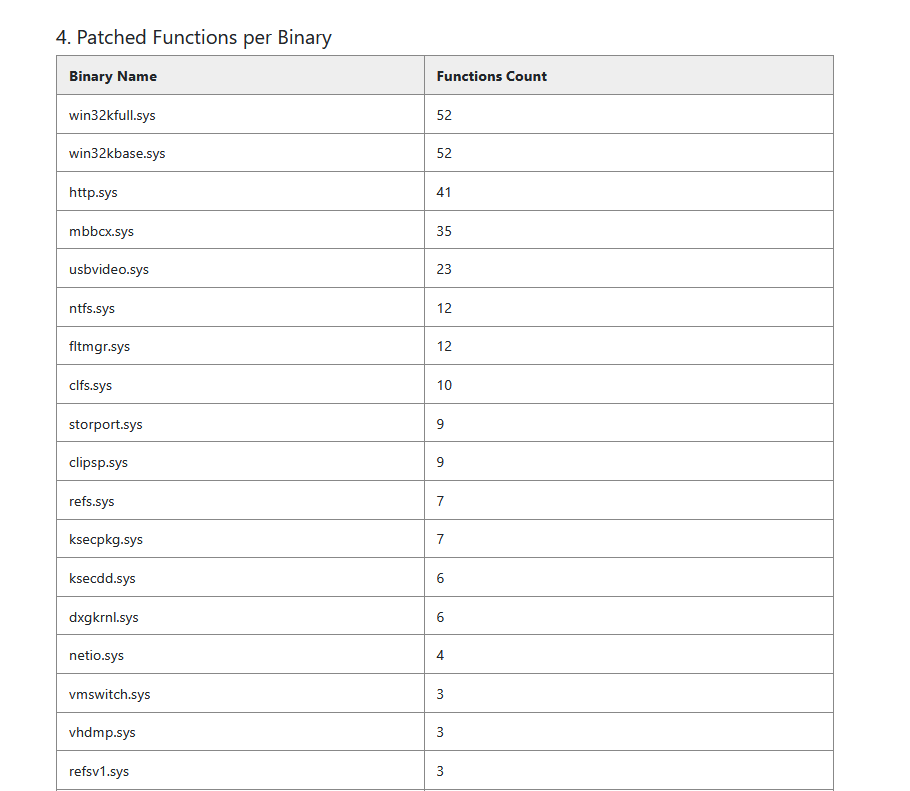Click the ntfs.sys binary name cell

tap(92, 308)
